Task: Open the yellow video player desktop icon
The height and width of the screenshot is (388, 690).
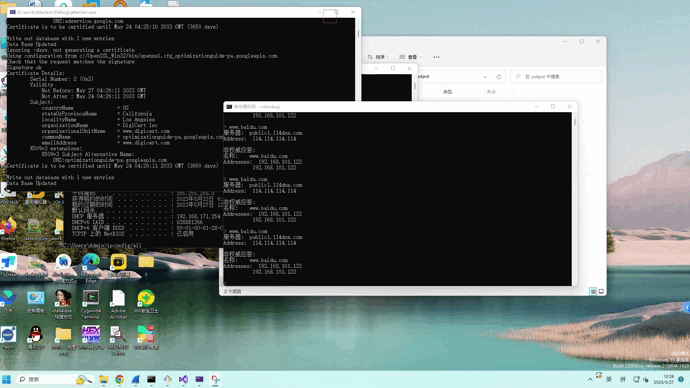Action: (118, 265)
